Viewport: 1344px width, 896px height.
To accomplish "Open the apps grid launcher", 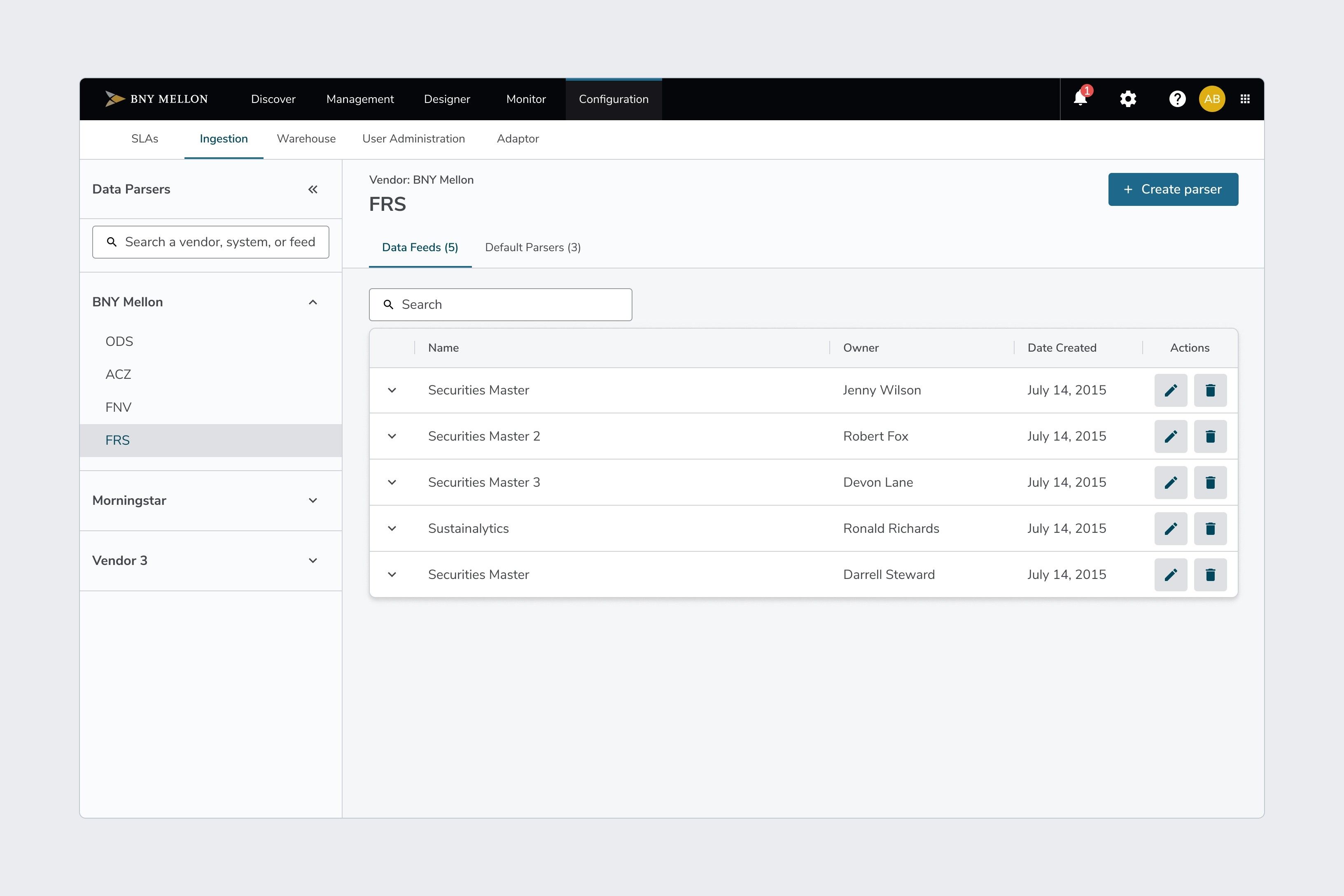I will point(1245,99).
